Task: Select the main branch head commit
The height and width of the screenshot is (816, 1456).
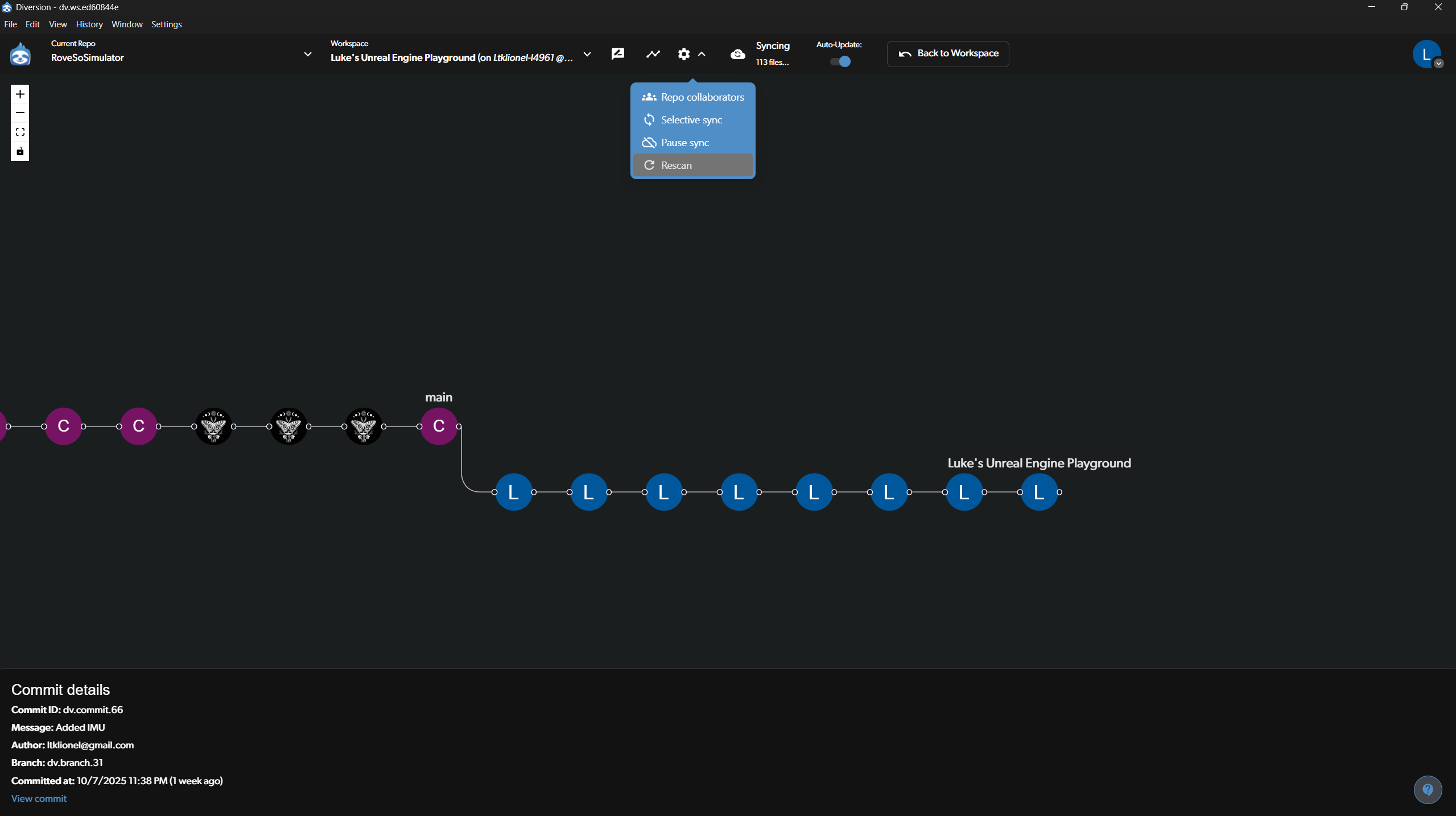Action: coord(439,426)
